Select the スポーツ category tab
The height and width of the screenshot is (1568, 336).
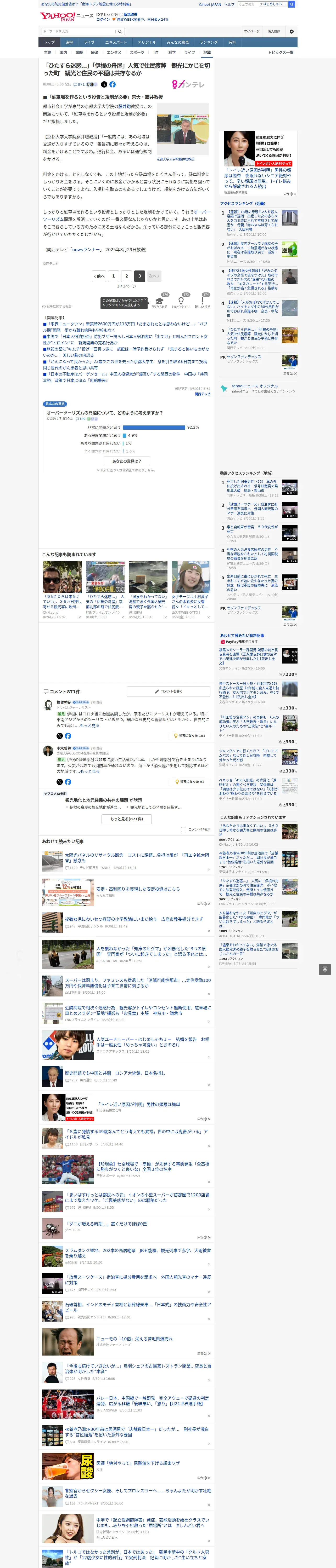tap(137, 52)
